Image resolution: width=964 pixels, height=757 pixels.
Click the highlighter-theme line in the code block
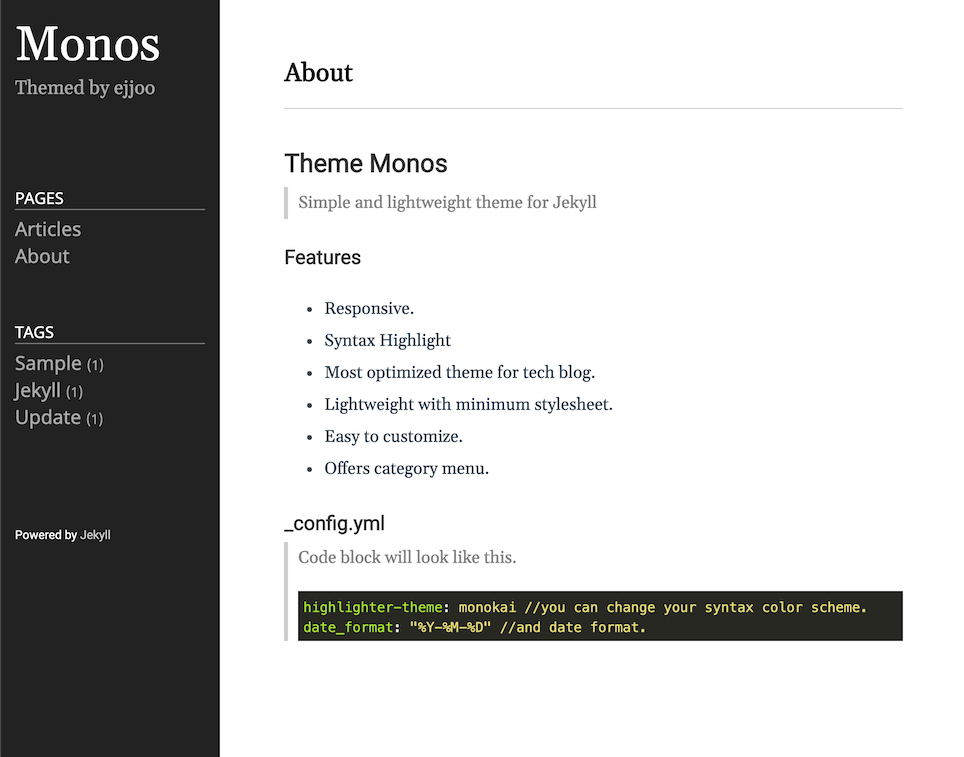(x=585, y=606)
